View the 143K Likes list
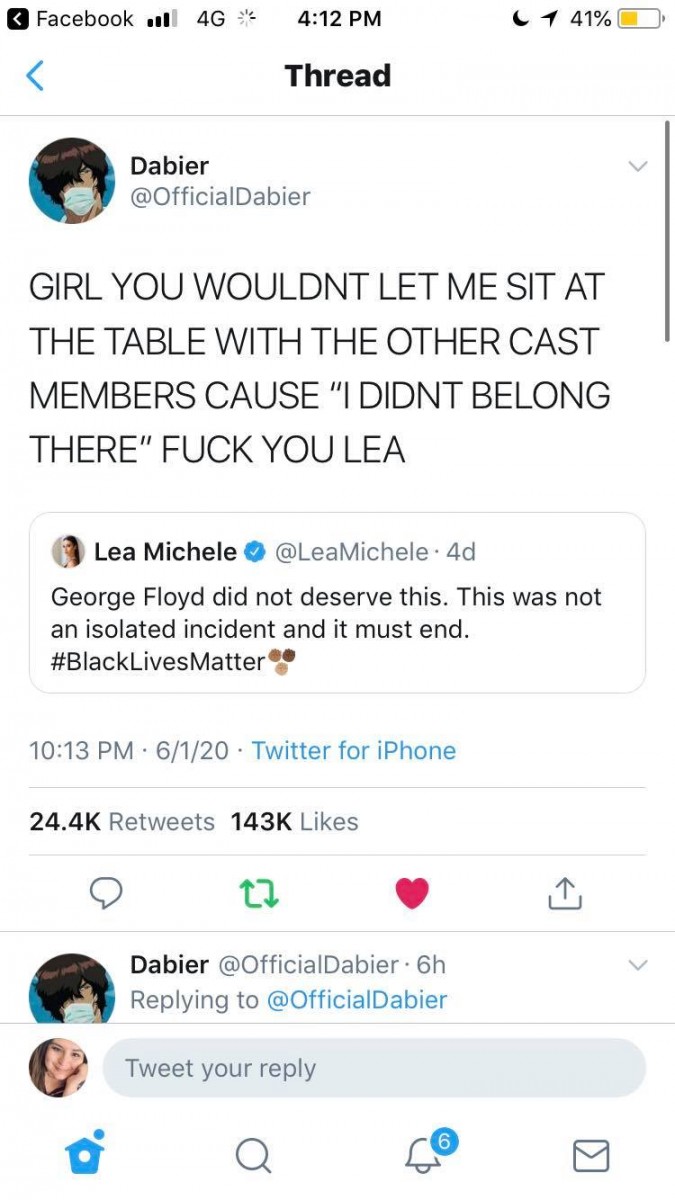The image size is (675, 1200). click(x=294, y=822)
